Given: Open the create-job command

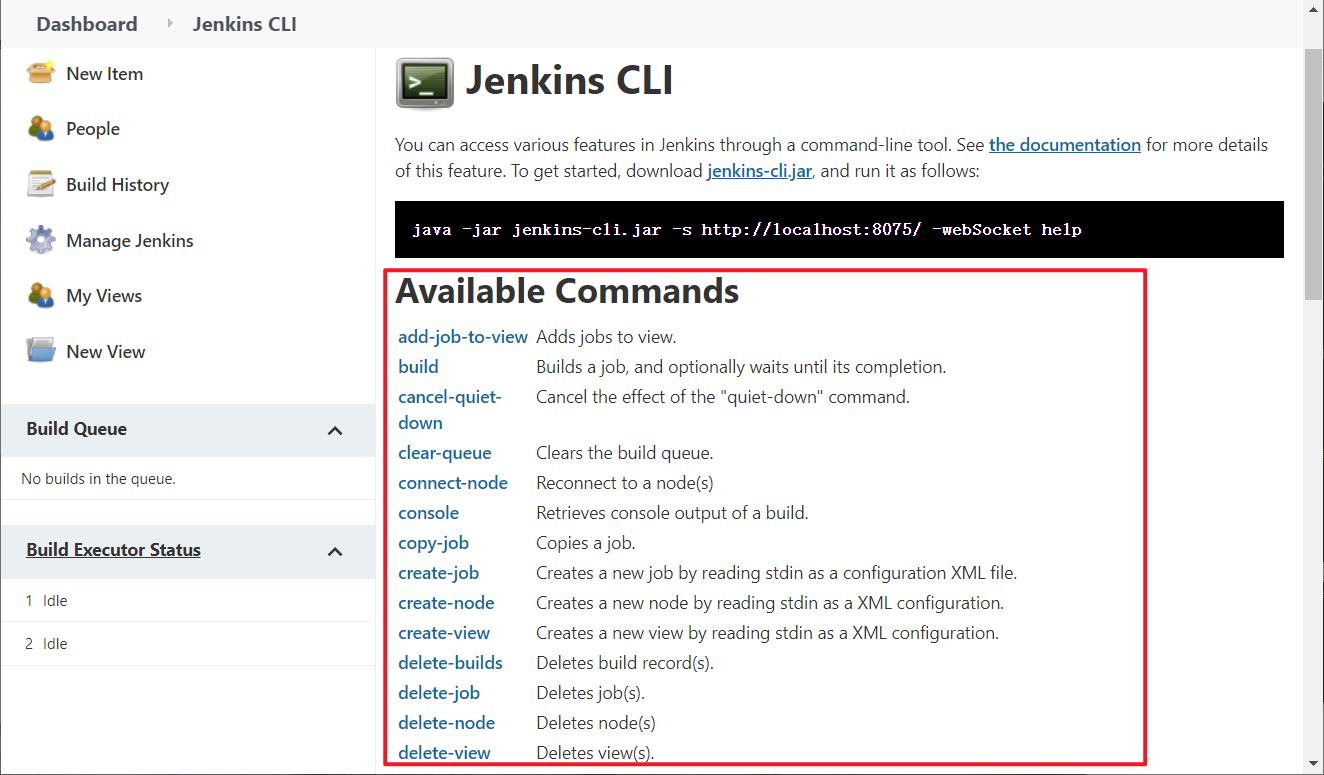Looking at the screenshot, I should [438, 573].
